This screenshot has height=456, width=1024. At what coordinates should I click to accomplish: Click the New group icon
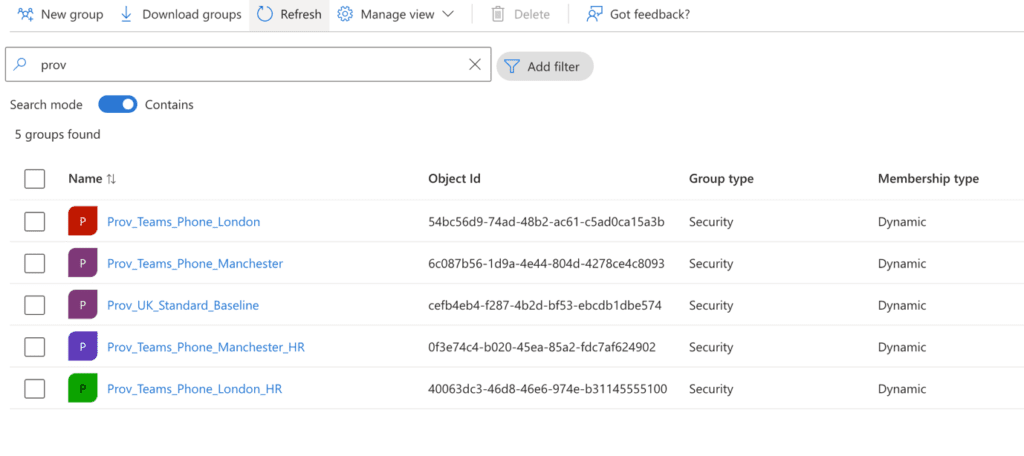pos(25,14)
